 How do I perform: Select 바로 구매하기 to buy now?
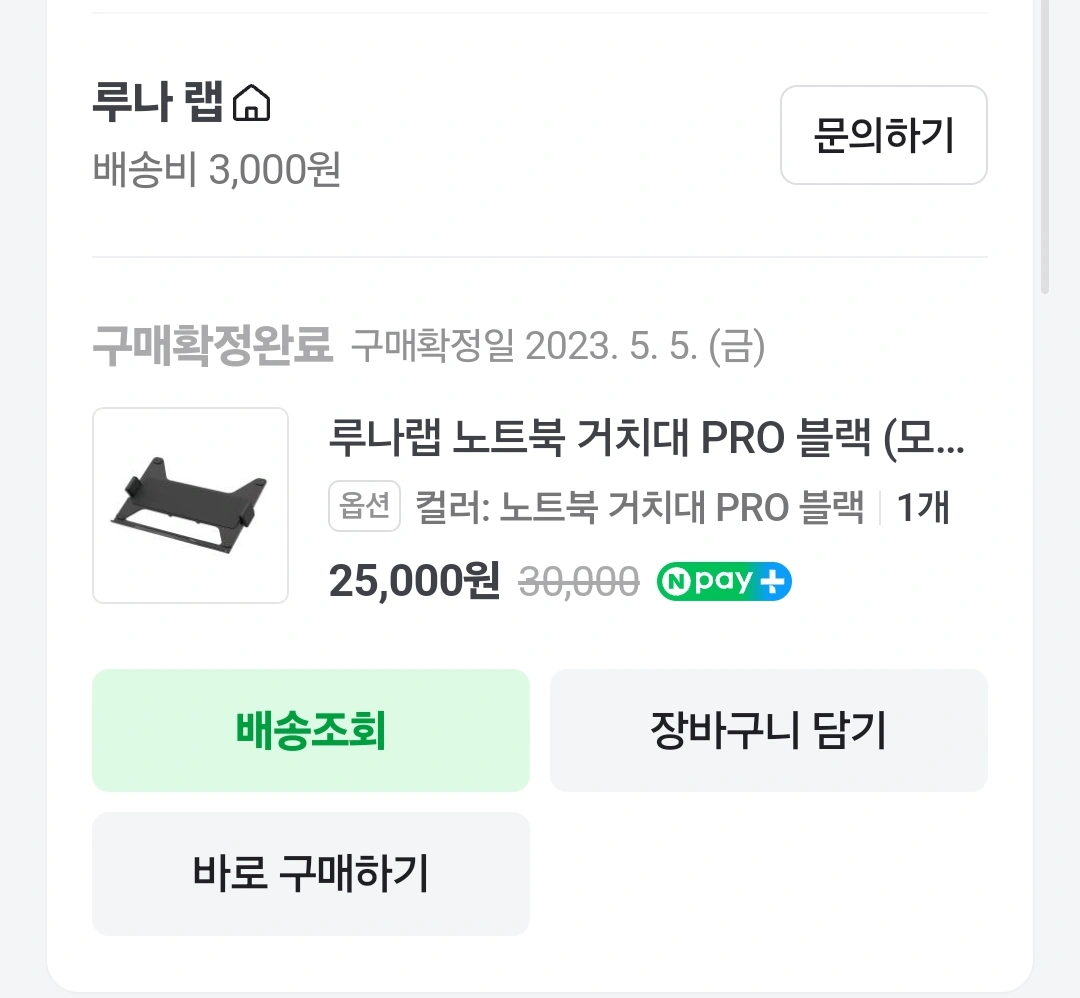pos(311,873)
